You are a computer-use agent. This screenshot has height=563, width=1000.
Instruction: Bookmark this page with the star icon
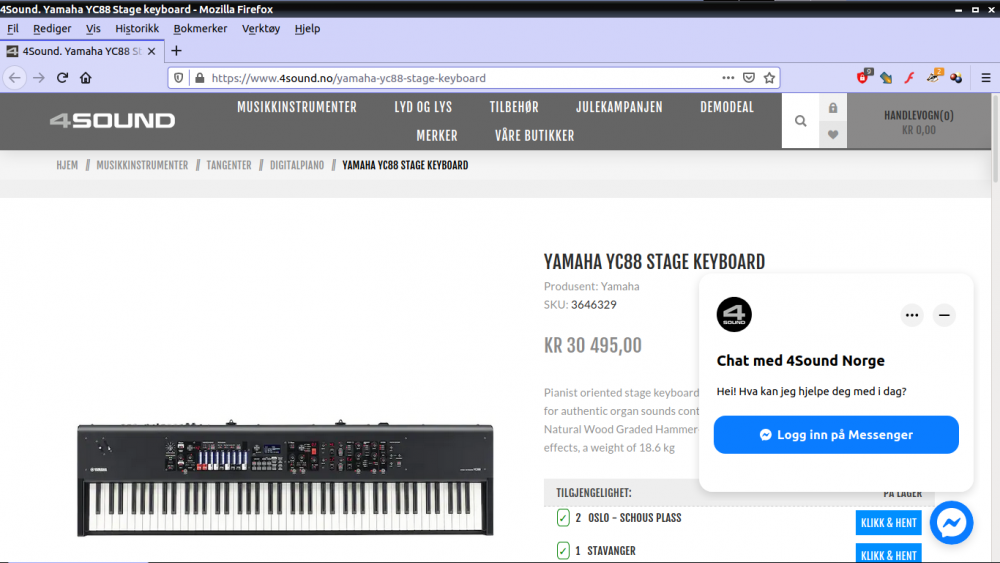pyautogui.click(x=769, y=78)
